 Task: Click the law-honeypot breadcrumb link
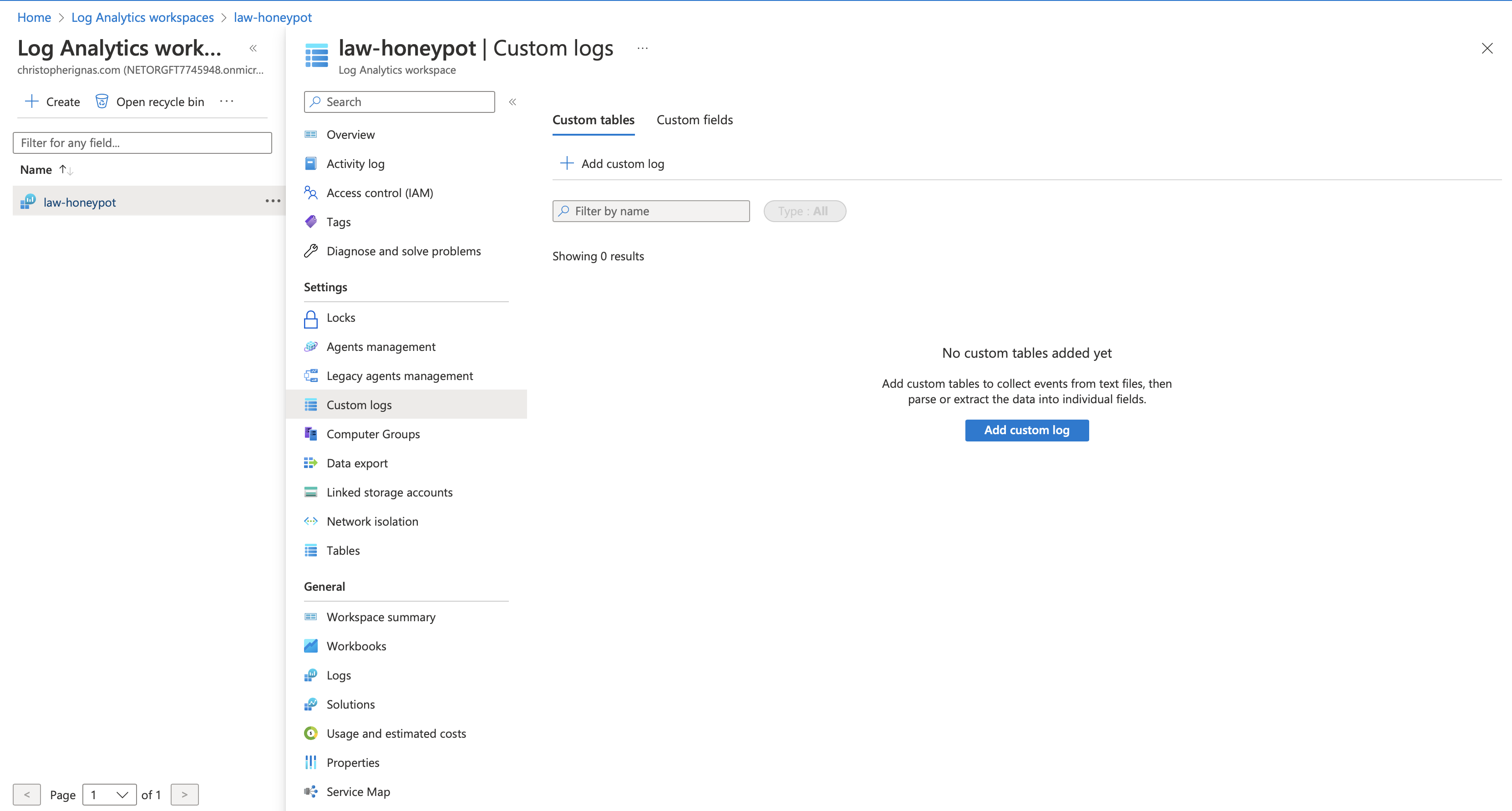tap(273, 18)
